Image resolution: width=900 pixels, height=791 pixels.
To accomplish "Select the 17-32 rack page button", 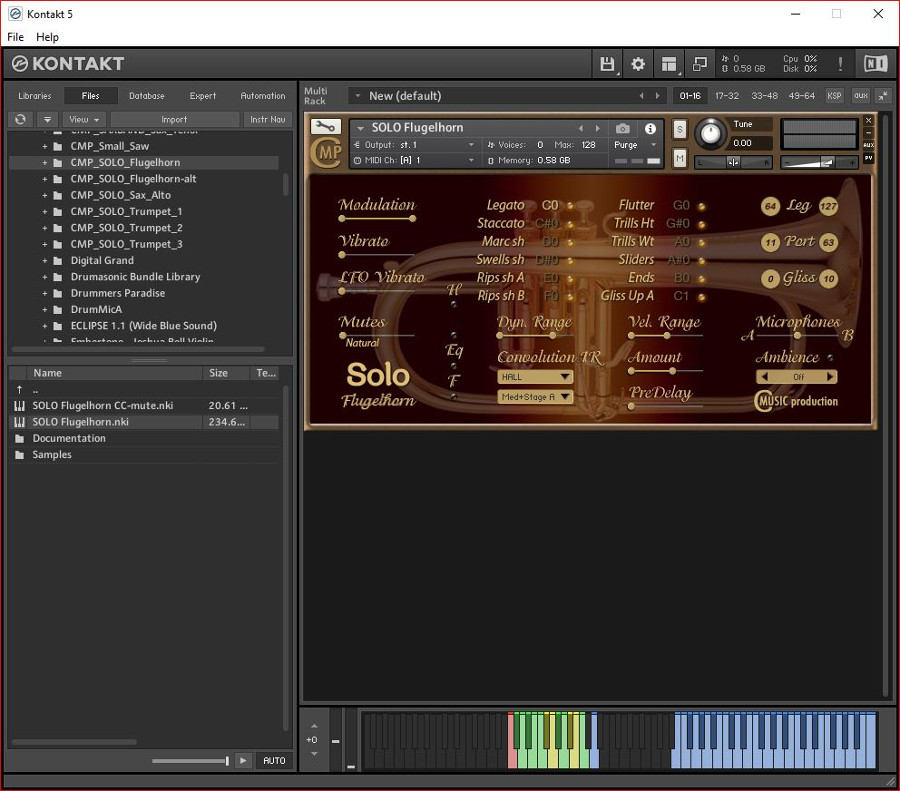I will click(x=727, y=96).
